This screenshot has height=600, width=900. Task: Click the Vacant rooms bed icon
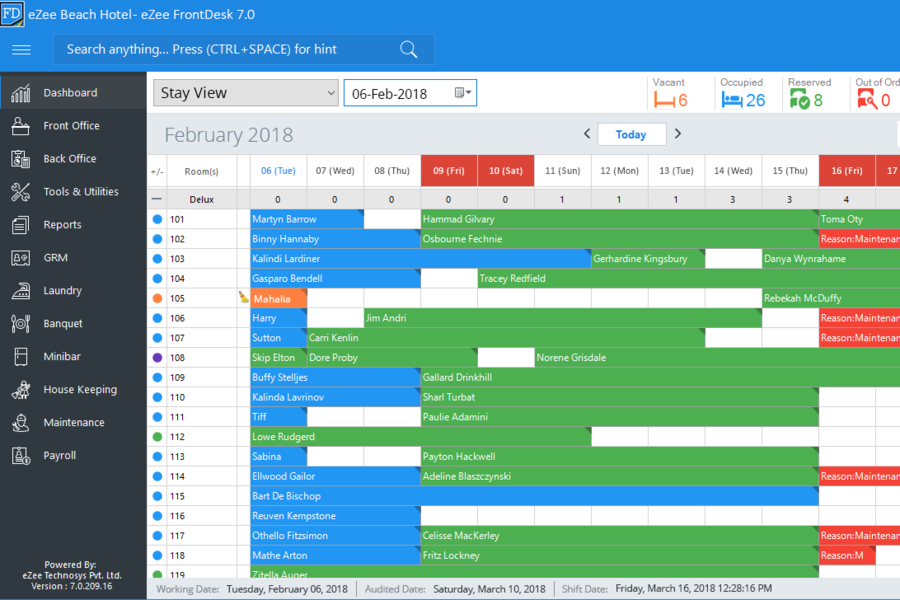click(664, 100)
